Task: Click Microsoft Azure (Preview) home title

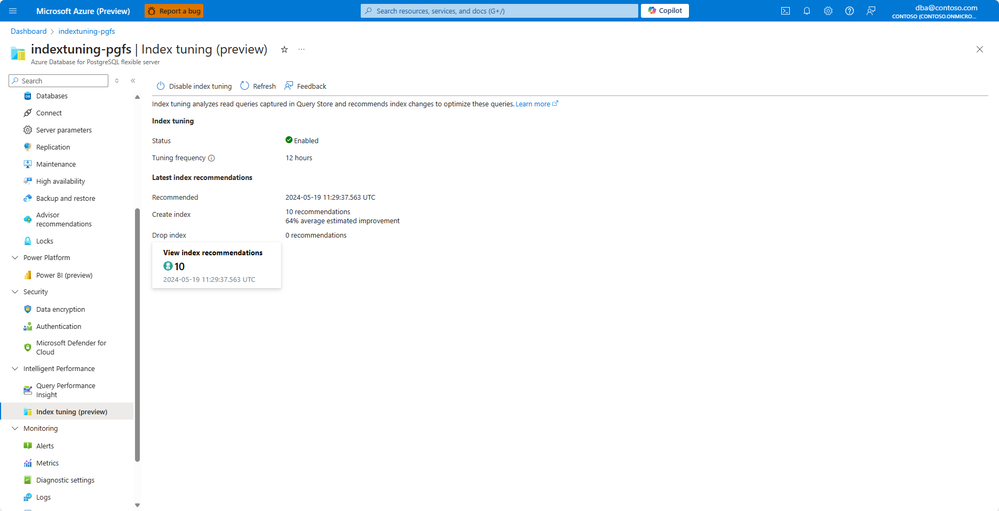Action: (83, 11)
